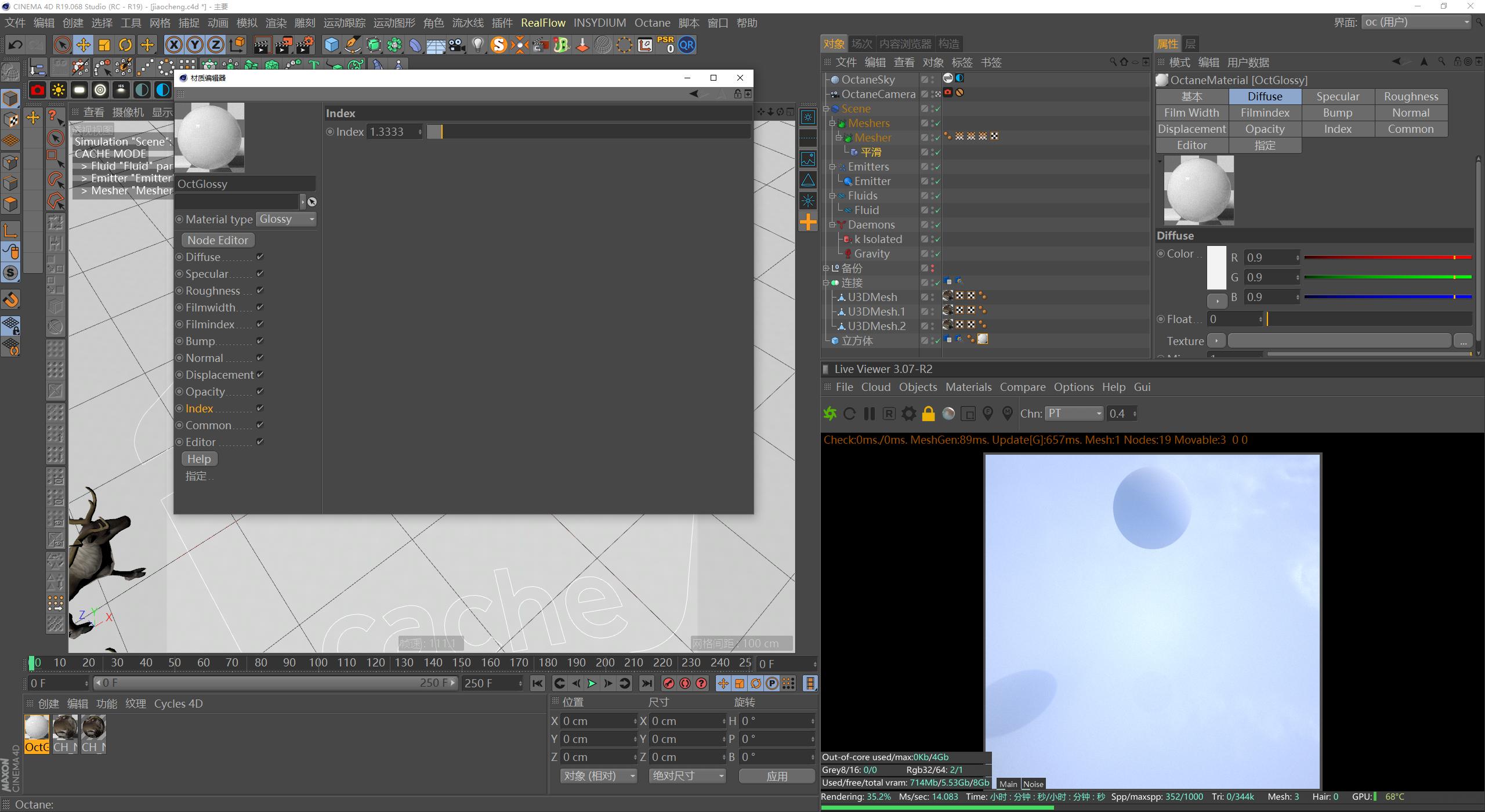Open the Chn PT kernel dropdown

1074,414
